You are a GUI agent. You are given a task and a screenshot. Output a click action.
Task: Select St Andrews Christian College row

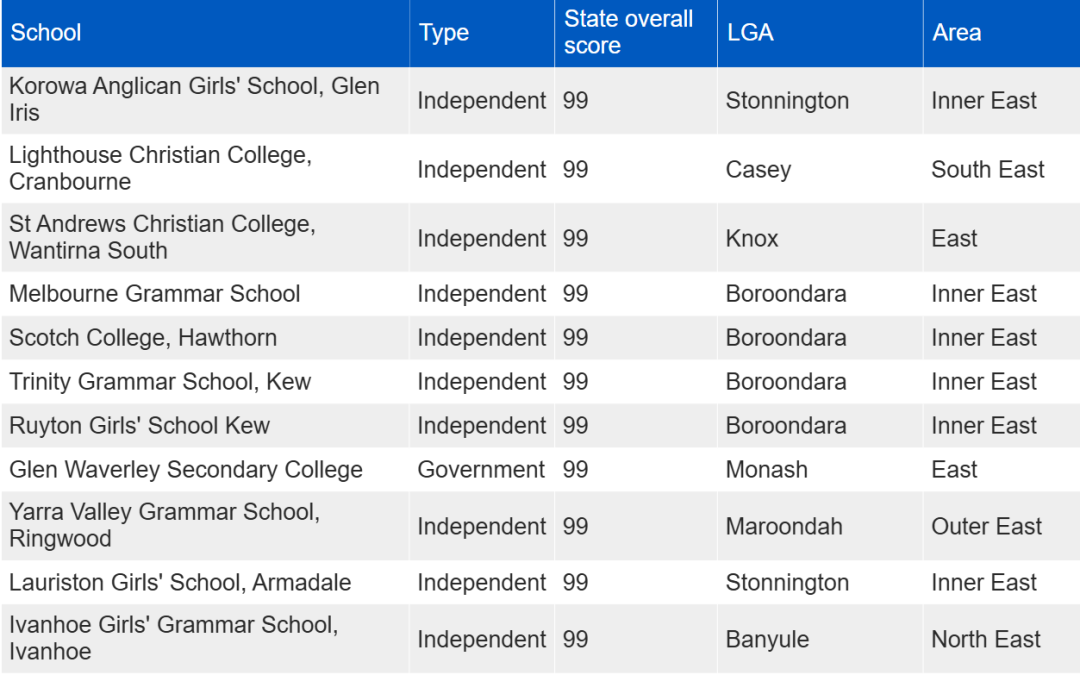[540, 238]
